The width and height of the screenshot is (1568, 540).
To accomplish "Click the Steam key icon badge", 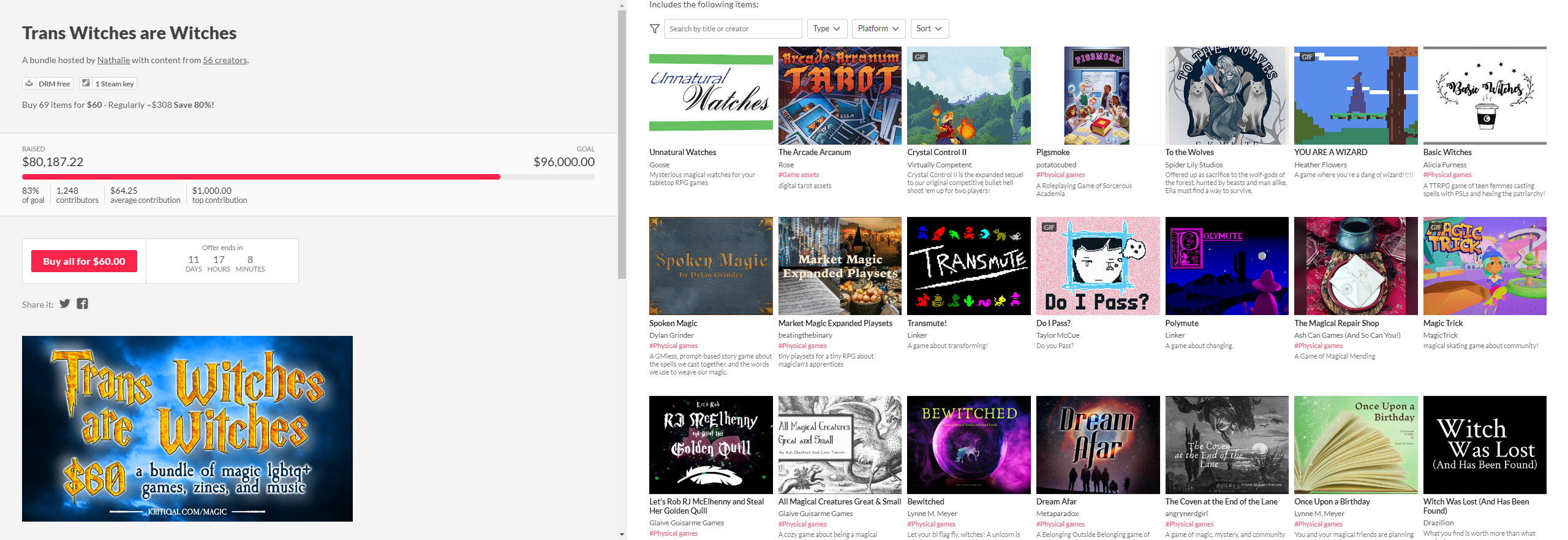I will [x=86, y=83].
